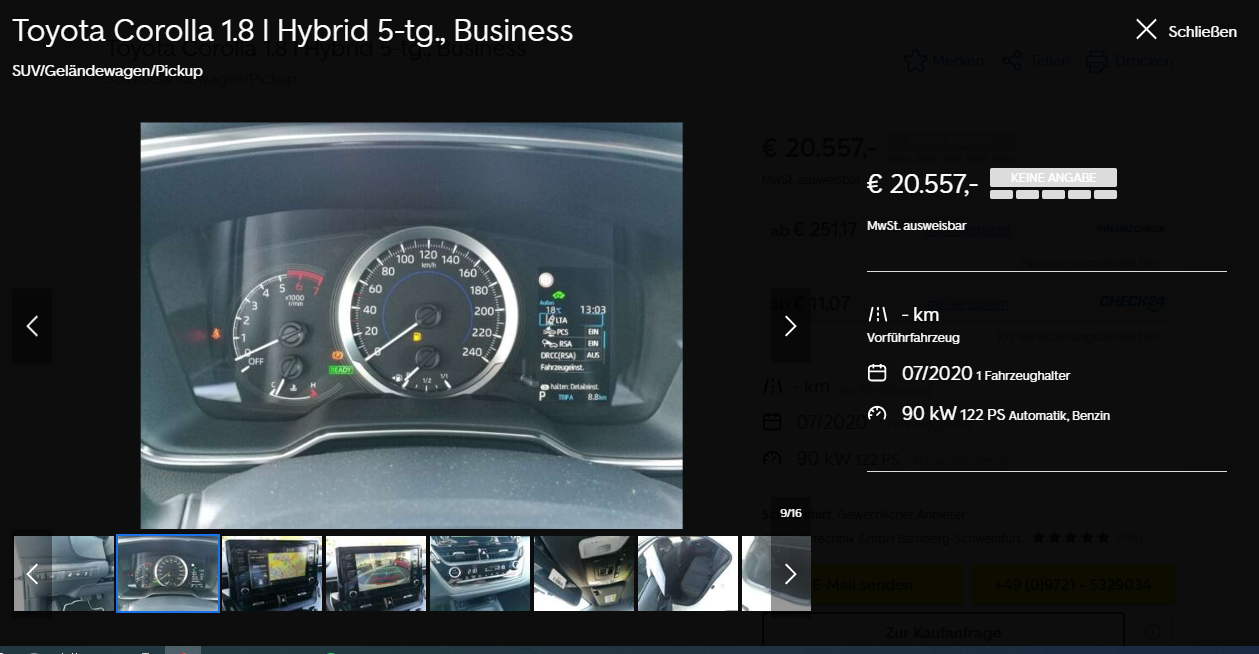Click the dimmed Zur Kaufanfrage button

tap(944, 632)
